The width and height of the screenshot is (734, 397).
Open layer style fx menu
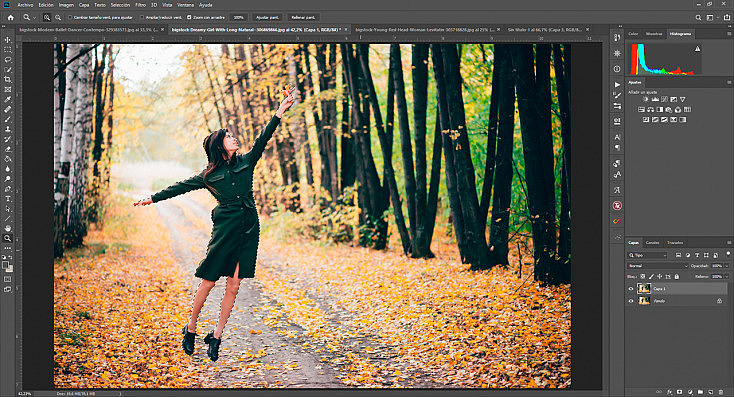coord(669,392)
